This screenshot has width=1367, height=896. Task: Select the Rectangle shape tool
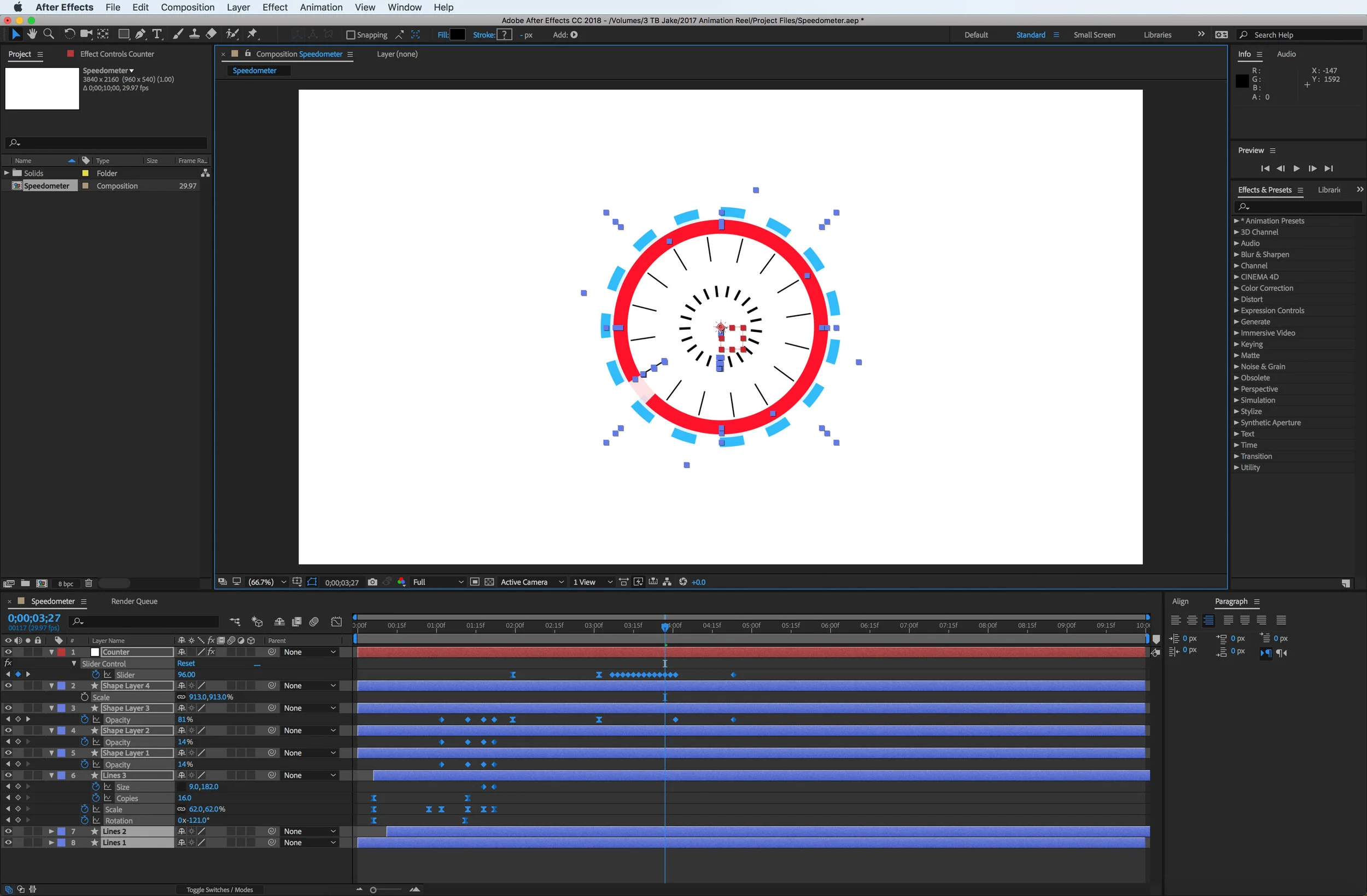click(124, 34)
